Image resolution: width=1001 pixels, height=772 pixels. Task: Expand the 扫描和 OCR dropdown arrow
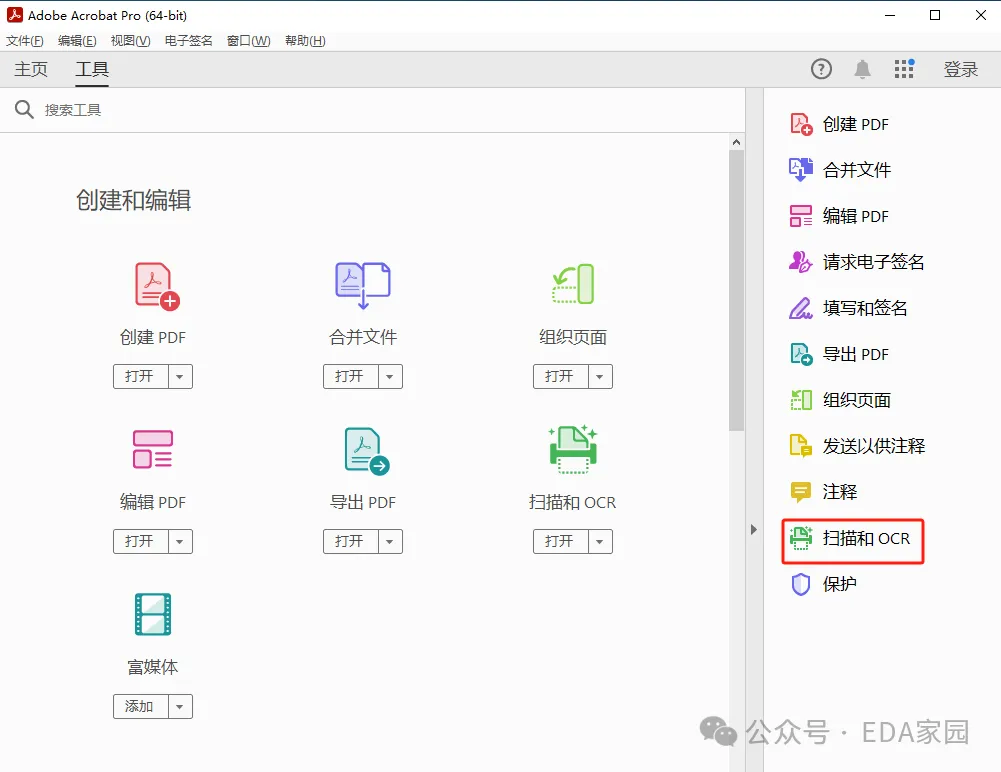(599, 541)
